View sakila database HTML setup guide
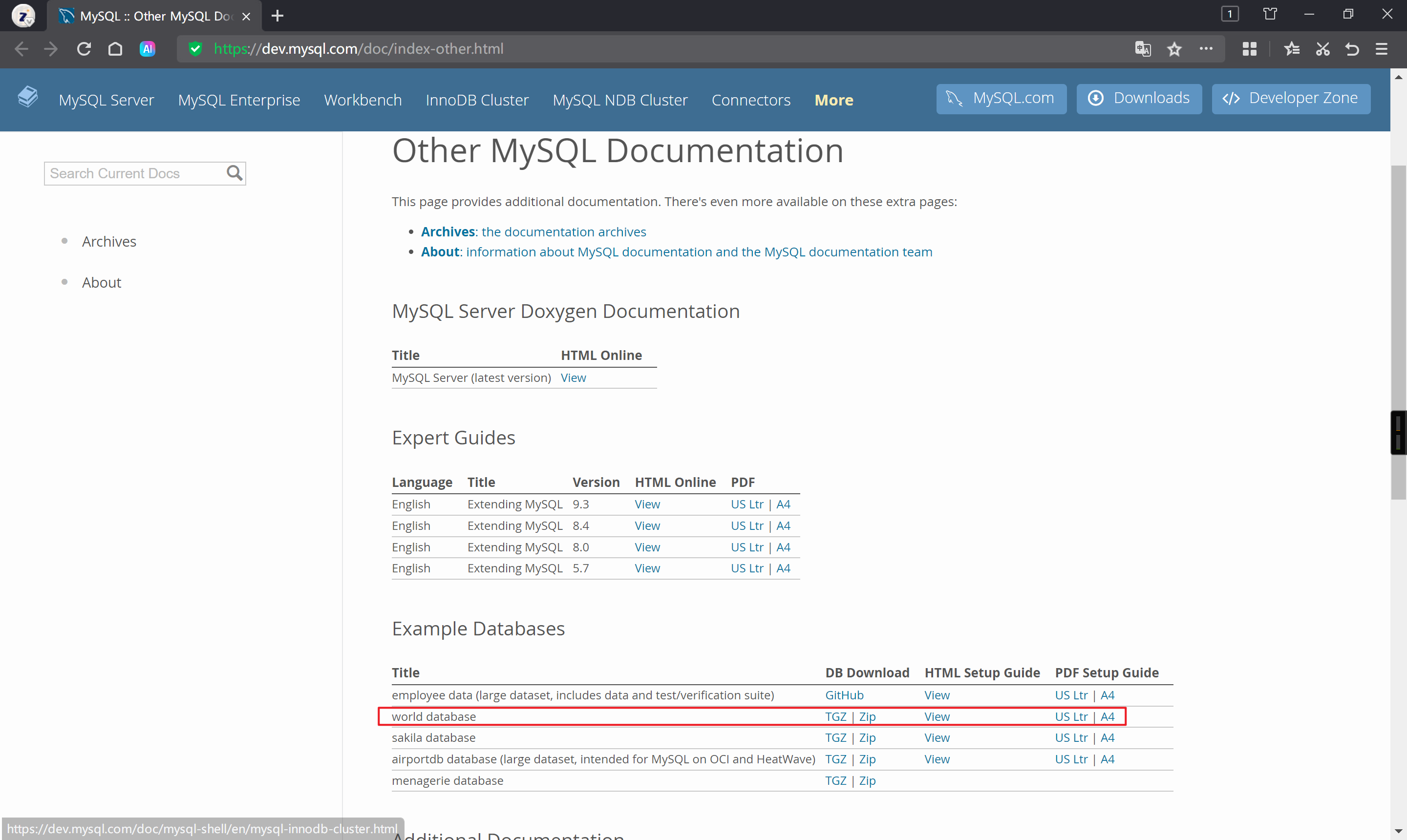Image resolution: width=1407 pixels, height=840 pixels. [x=937, y=737]
